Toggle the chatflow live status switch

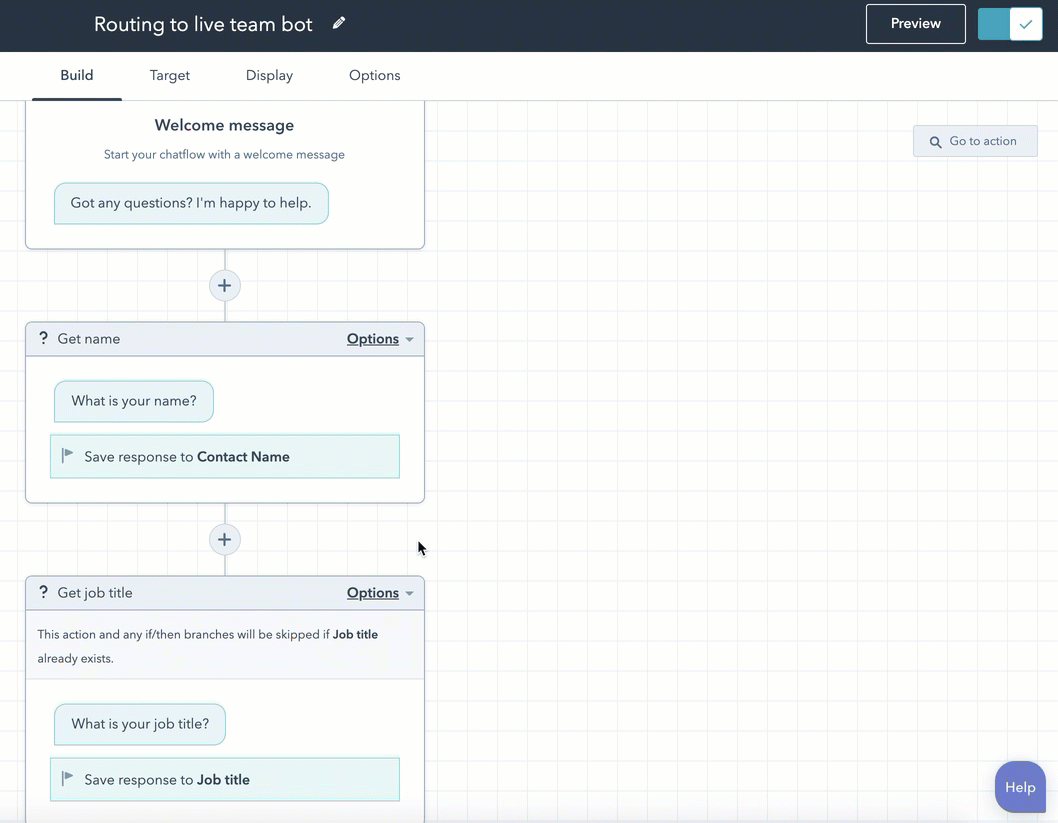pos(1009,23)
